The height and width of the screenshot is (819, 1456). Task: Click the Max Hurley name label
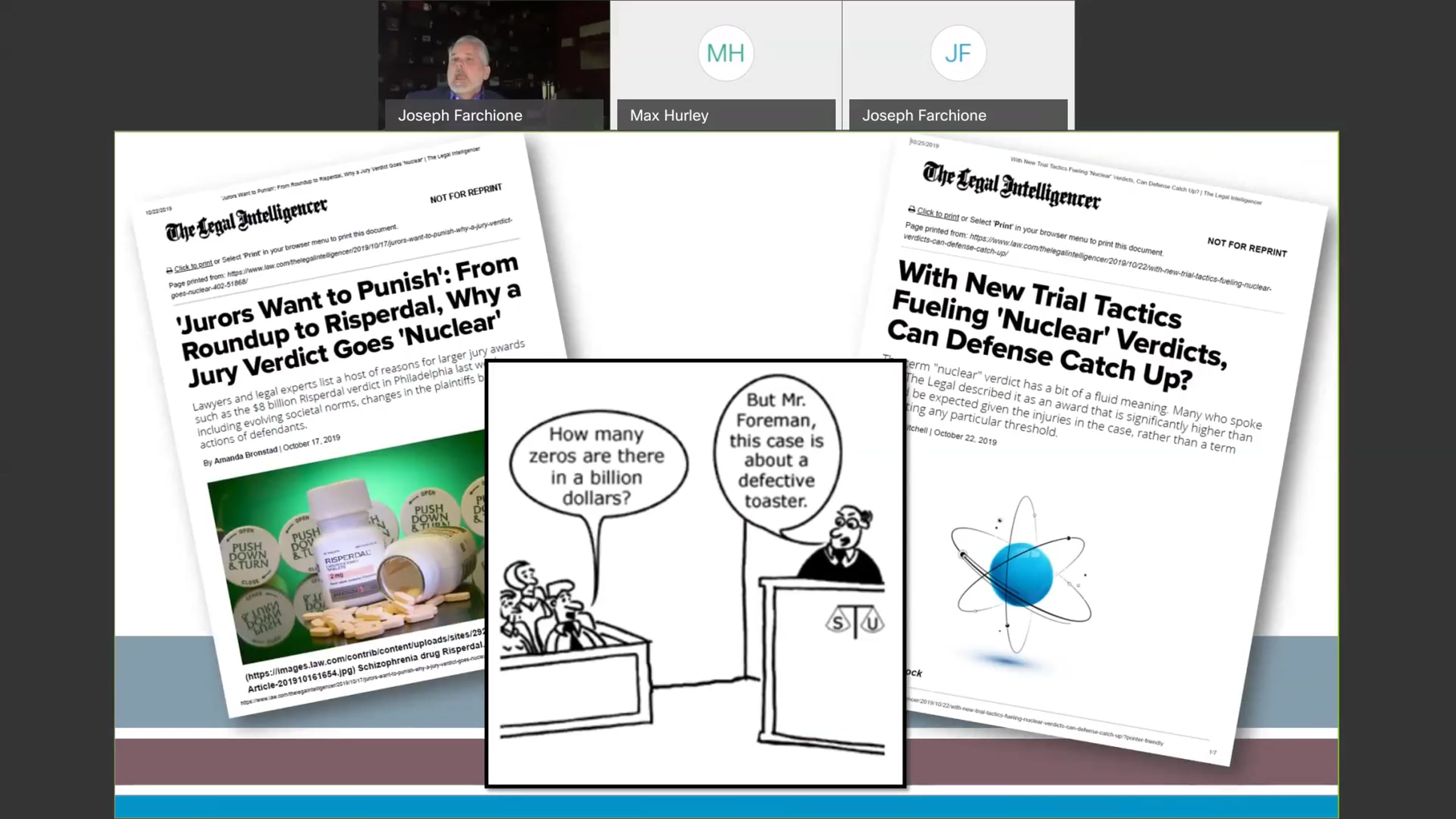point(669,115)
